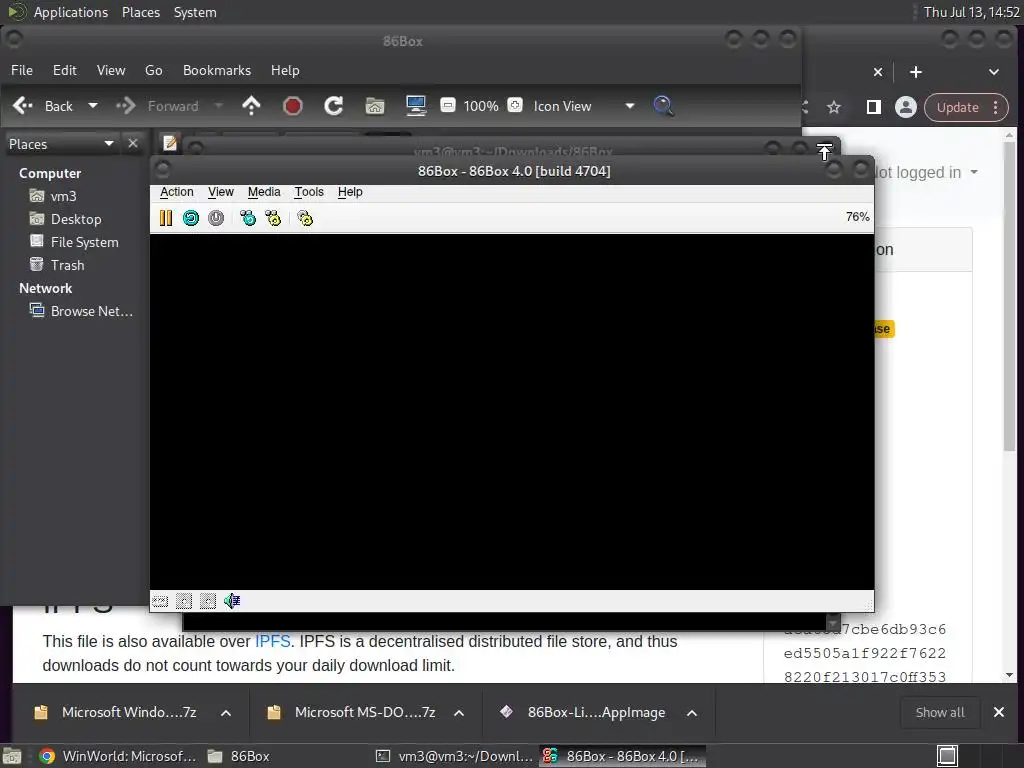1024x768 pixels.
Task: Click the clock showing Thu Jul 13
Action: (x=971, y=12)
